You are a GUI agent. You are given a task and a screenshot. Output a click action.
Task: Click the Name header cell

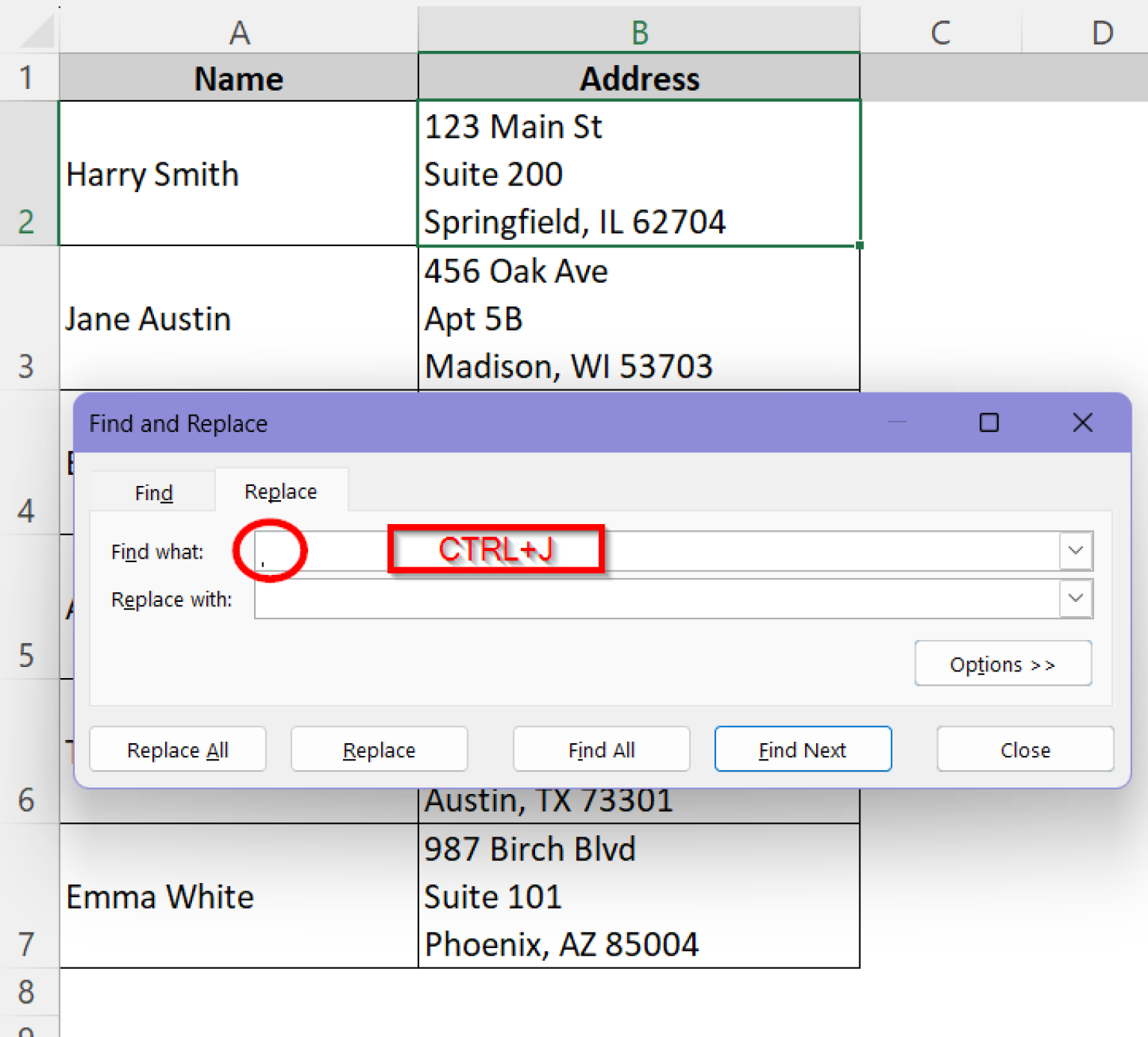tap(239, 78)
